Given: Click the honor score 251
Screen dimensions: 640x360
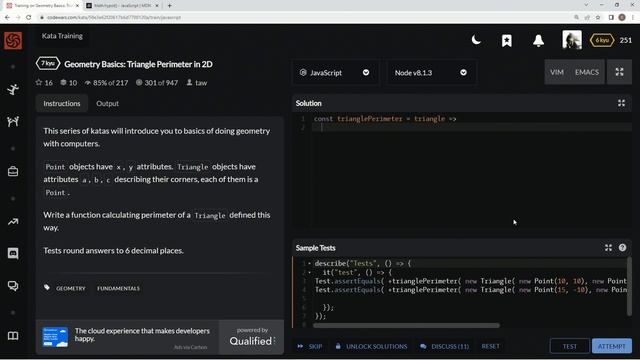Looking at the screenshot, I should pos(625,40).
